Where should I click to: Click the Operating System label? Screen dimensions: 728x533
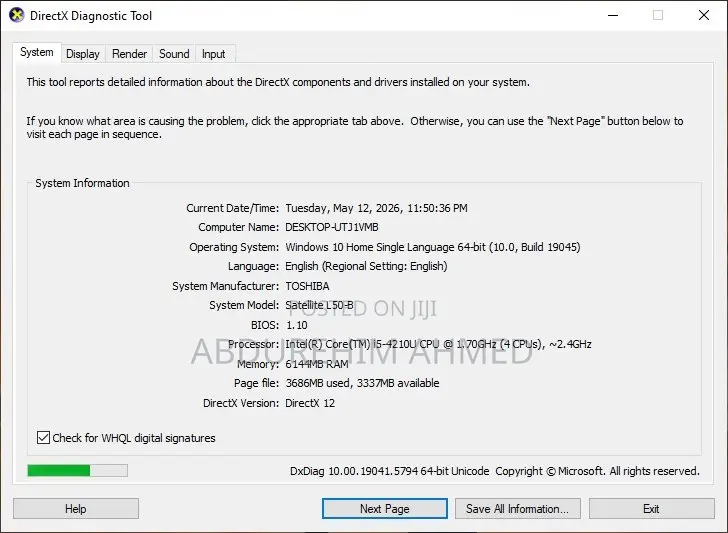click(234, 247)
